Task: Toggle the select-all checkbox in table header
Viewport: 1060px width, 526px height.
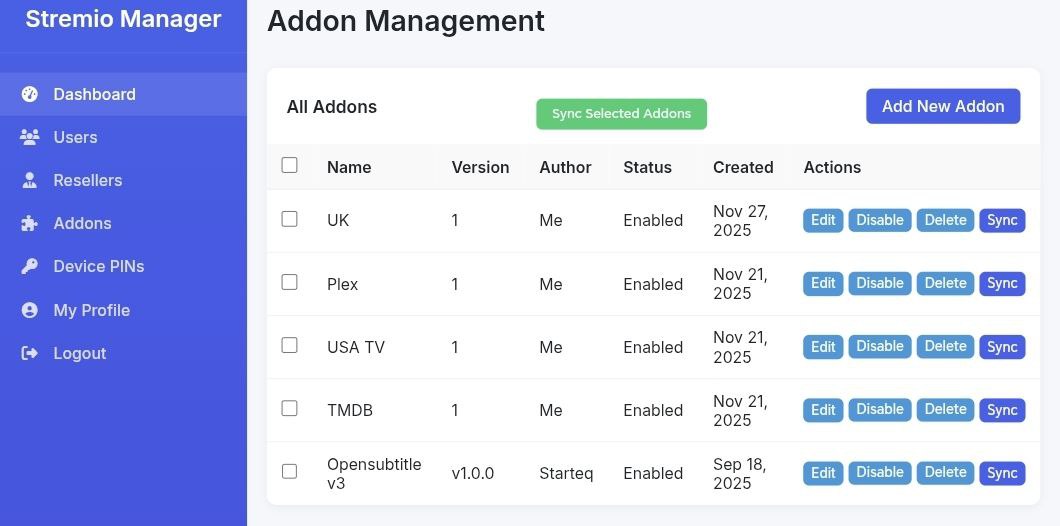Action: [x=290, y=165]
